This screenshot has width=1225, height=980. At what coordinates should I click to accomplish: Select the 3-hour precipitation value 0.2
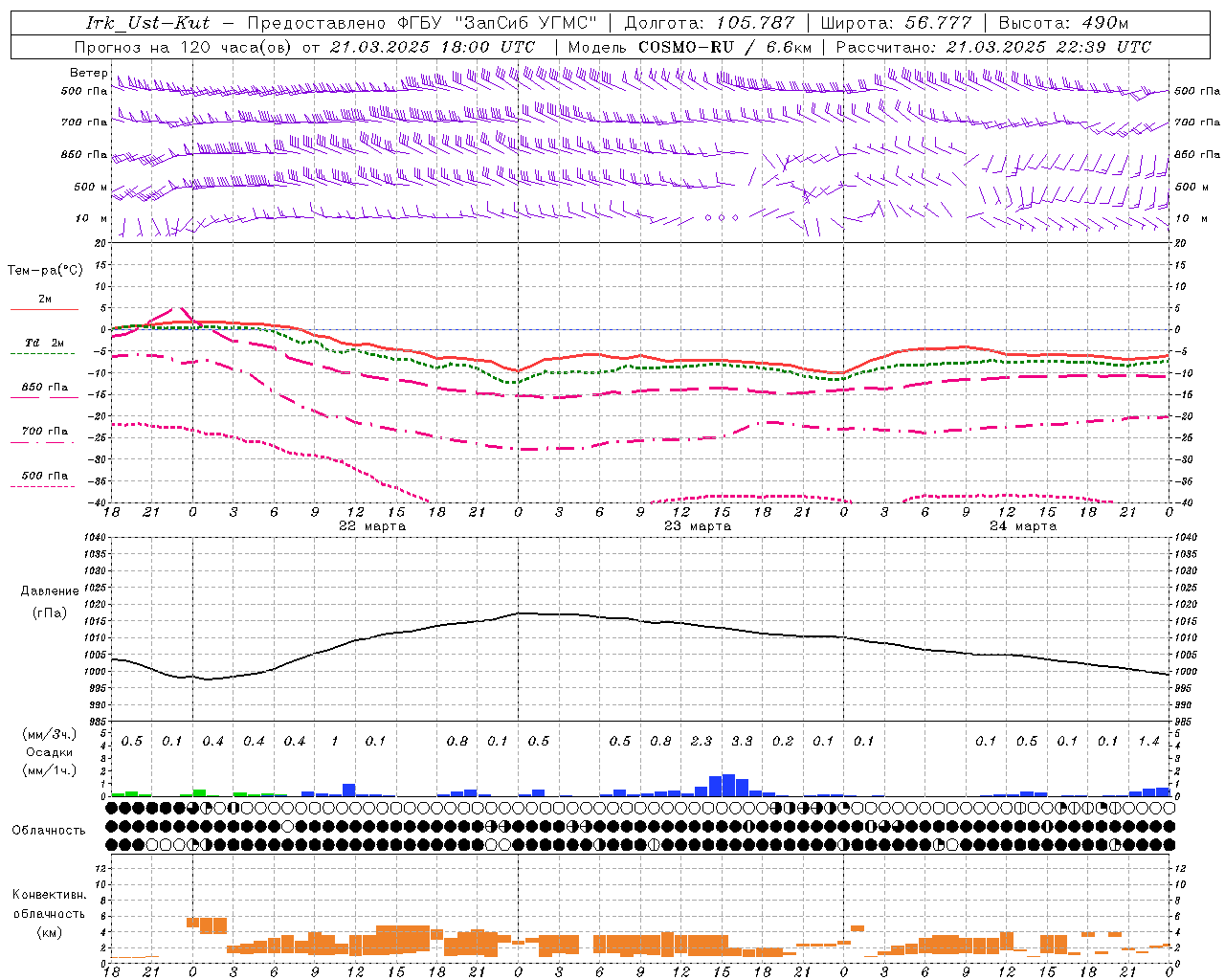tap(783, 742)
